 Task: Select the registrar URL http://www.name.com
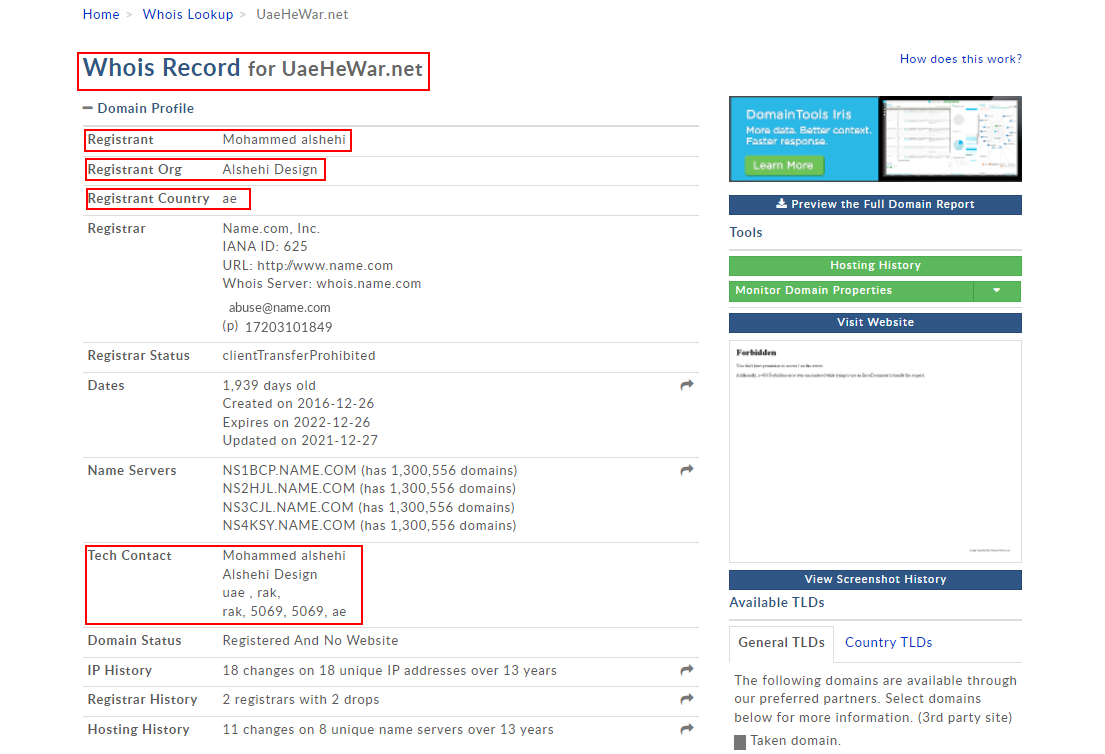[325, 266]
